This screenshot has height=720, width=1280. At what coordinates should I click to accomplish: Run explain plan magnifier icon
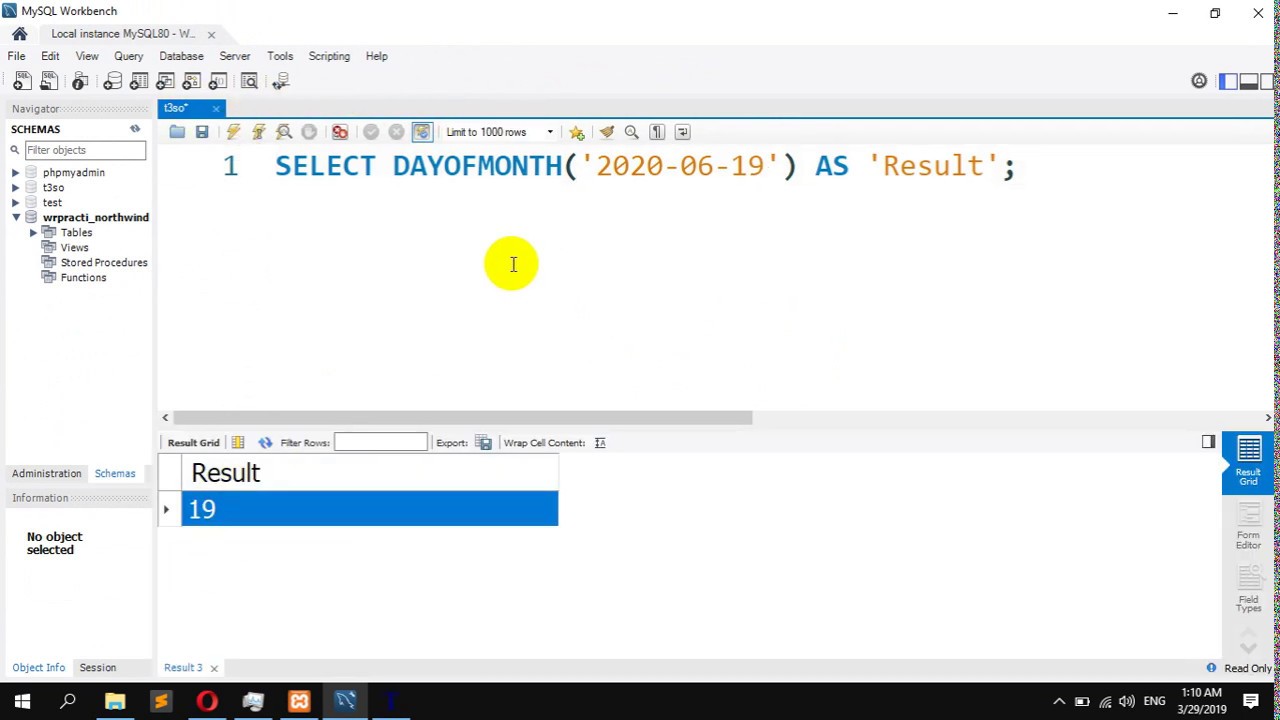coord(284,132)
